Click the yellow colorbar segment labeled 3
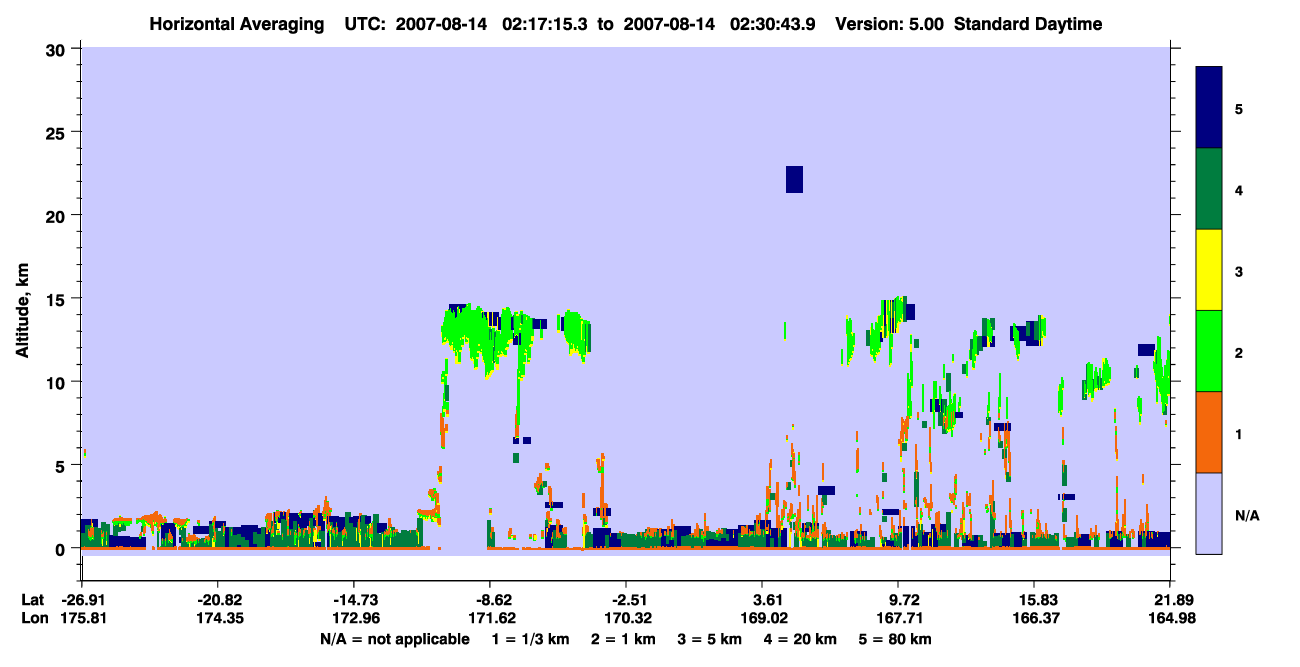 tap(1209, 270)
